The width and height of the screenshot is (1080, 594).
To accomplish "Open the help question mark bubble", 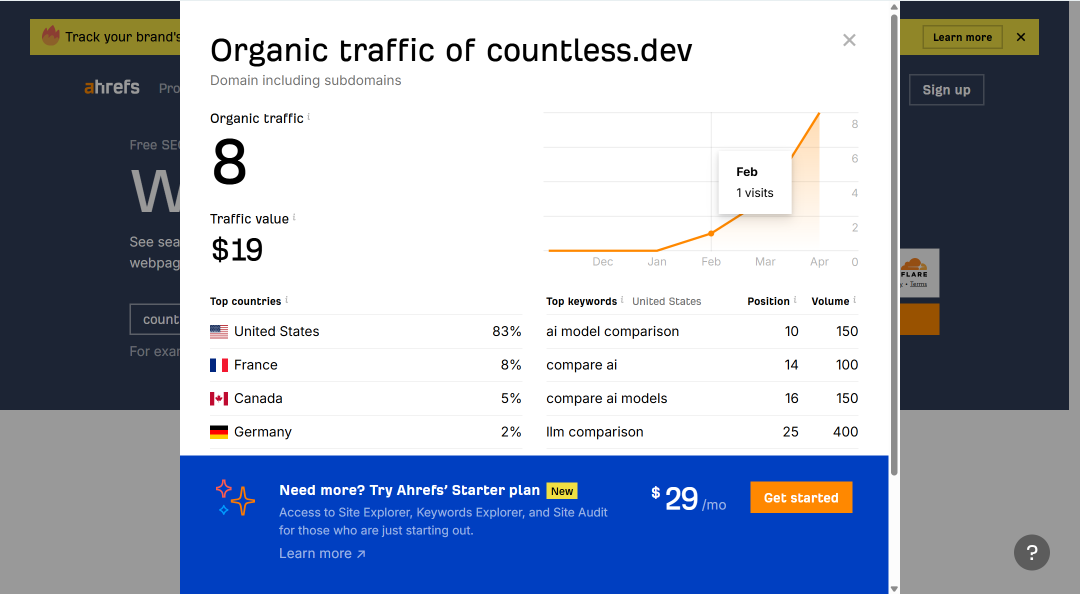I will coord(1032,553).
